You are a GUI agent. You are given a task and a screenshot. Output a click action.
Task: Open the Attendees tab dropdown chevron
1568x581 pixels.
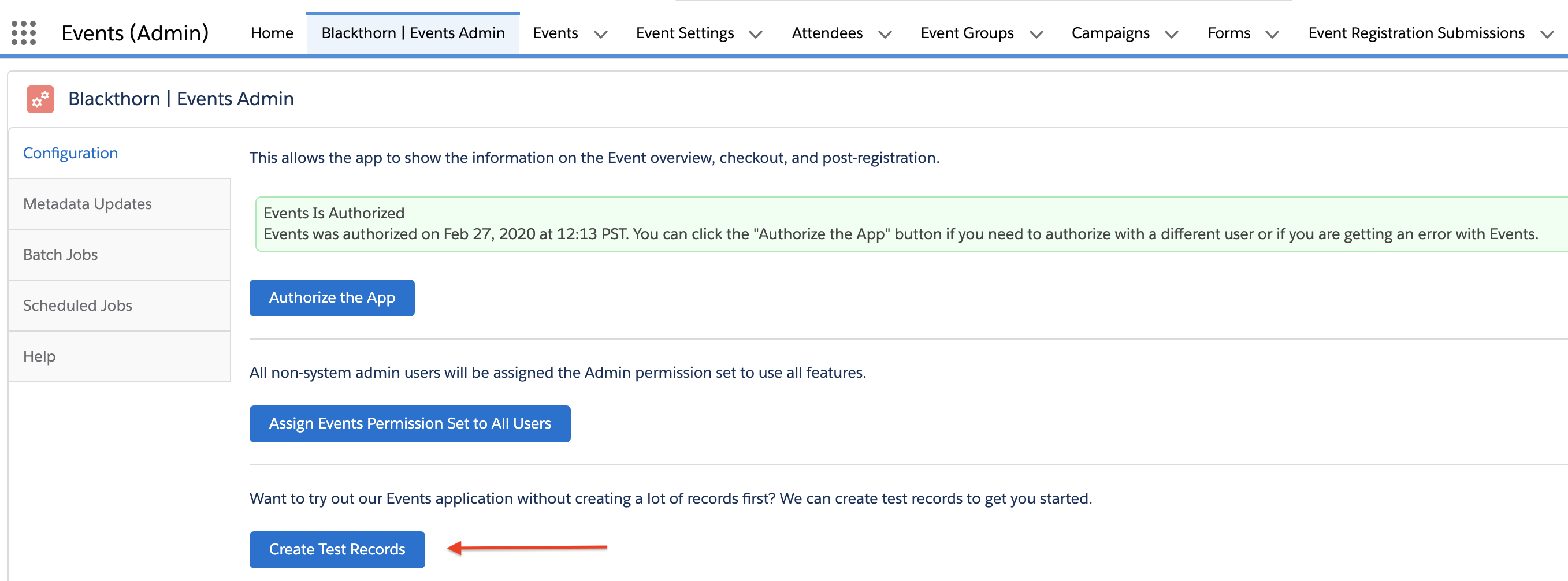point(885,35)
